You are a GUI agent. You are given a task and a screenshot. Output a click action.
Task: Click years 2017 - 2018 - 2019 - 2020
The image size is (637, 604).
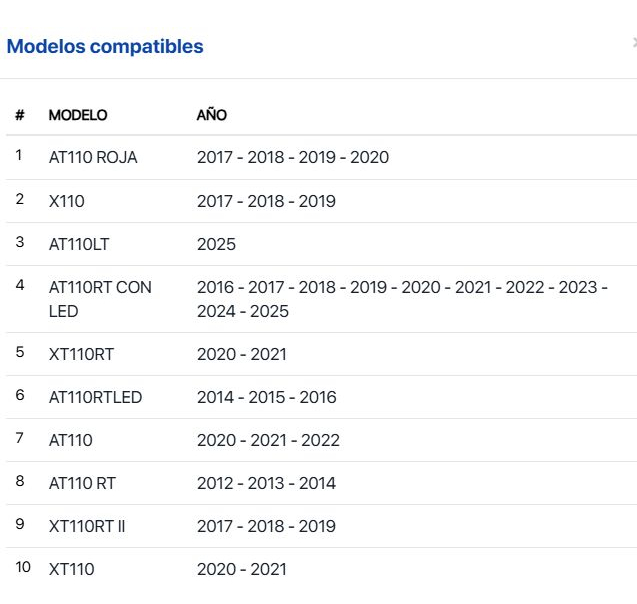(x=293, y=158)
